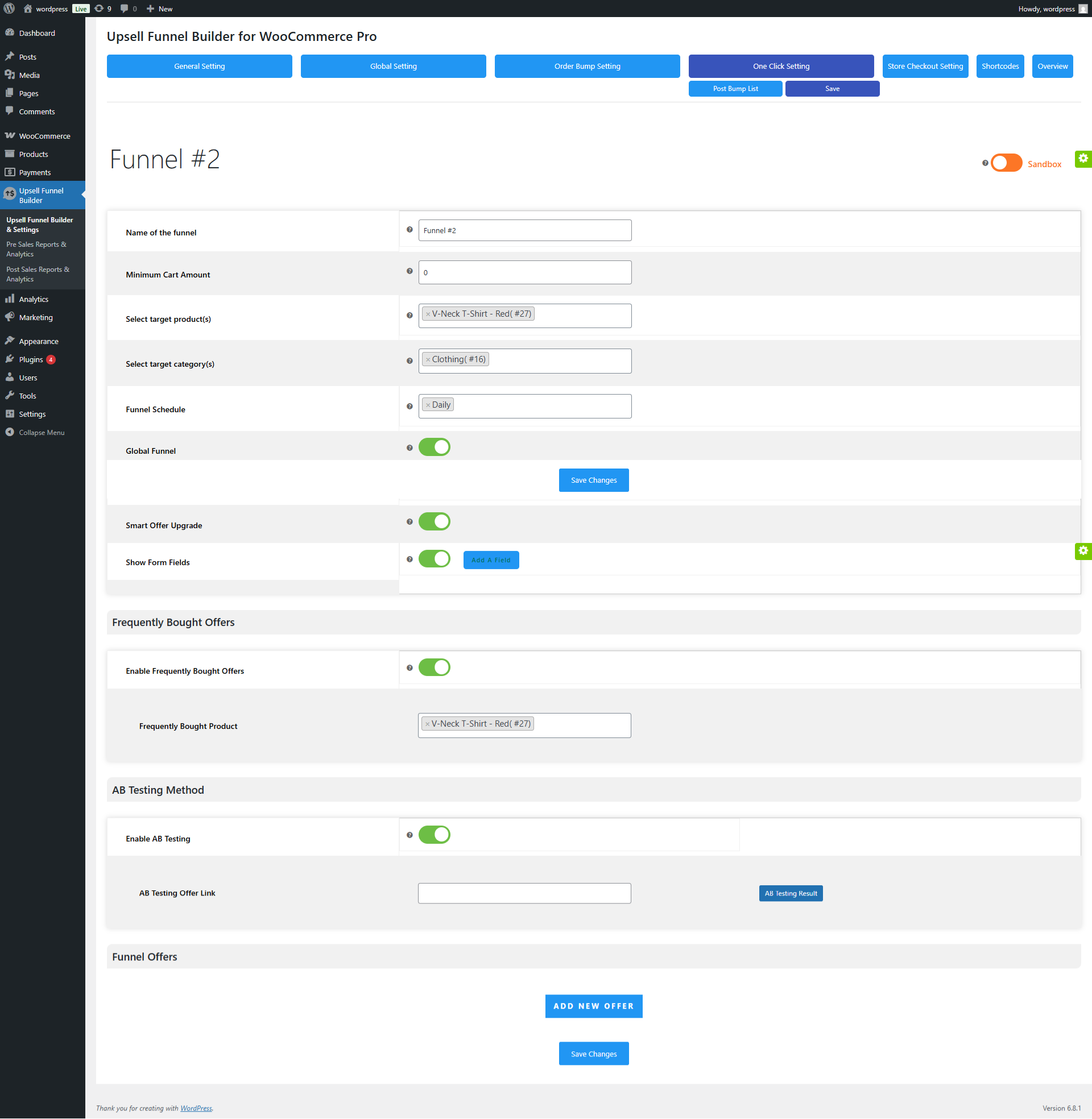The width and height of the screenshot is (1092, 1119).
Task: Click the Appearance brush icon
Action: point(10,341)
